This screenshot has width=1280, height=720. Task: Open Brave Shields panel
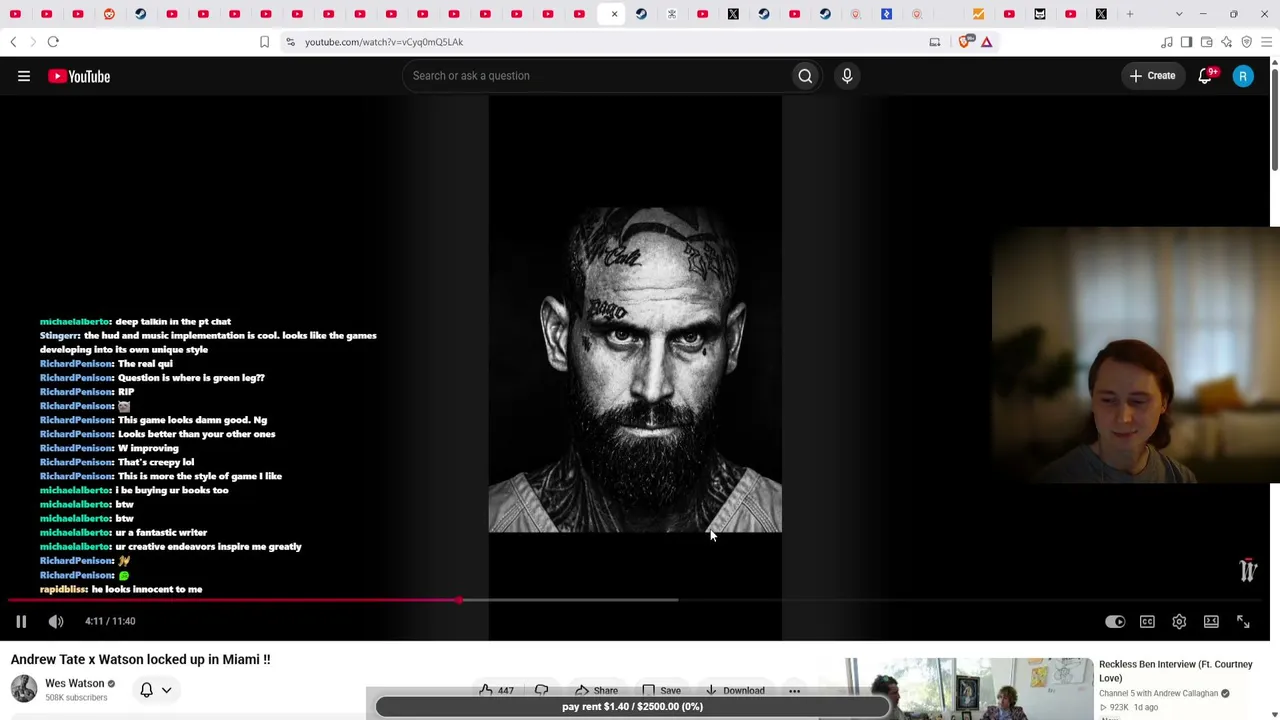(966, 42)
